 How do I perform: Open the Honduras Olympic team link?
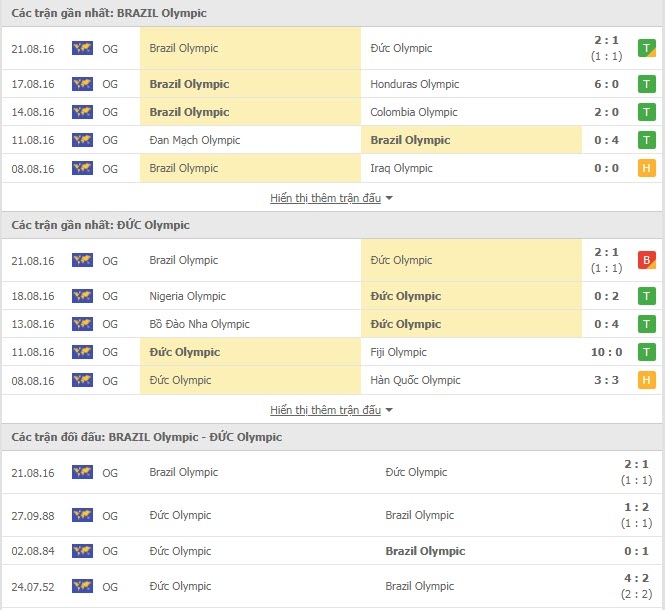click(x=414, y=84)
